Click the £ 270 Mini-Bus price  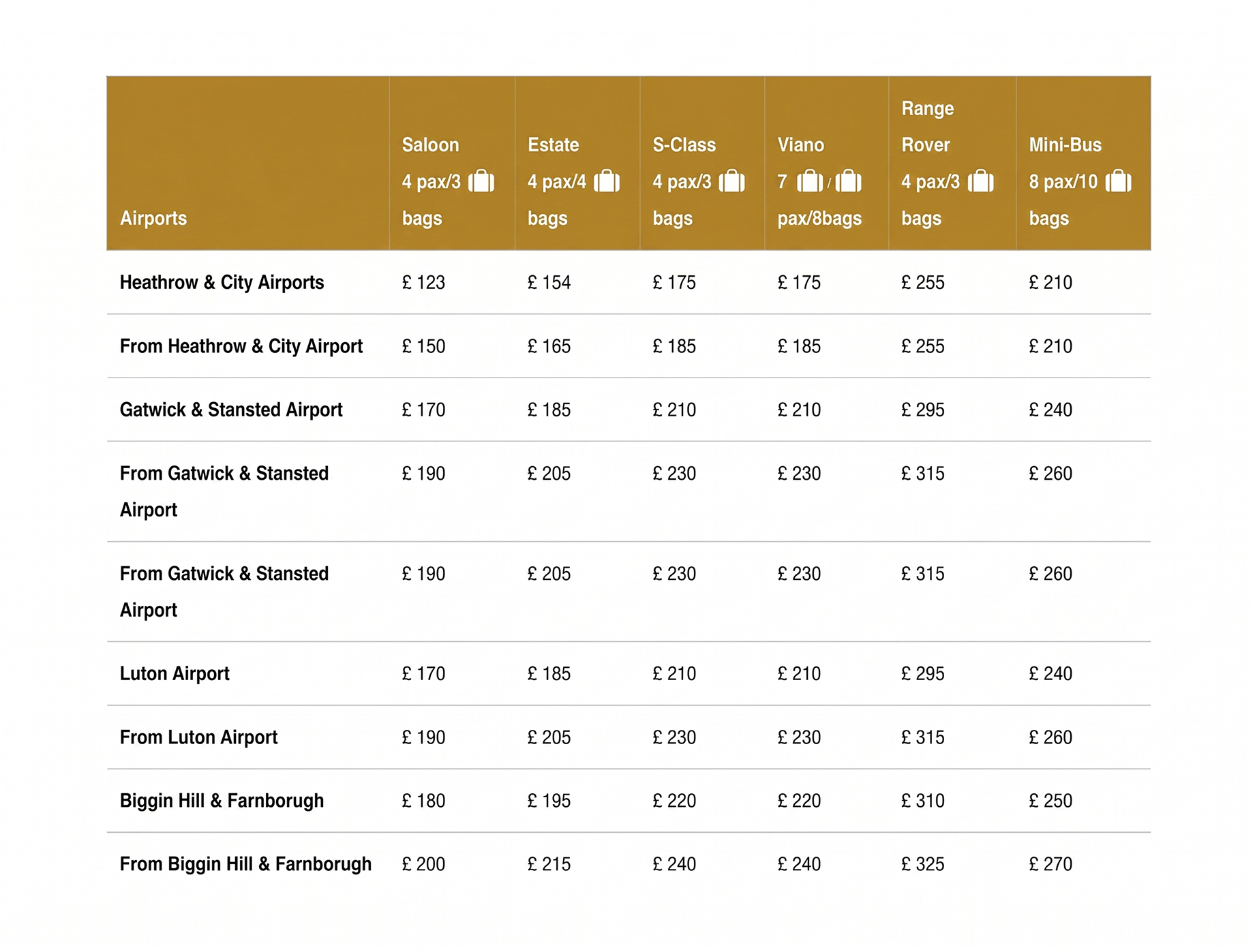pyautogui.click(x=1050, y=864)
